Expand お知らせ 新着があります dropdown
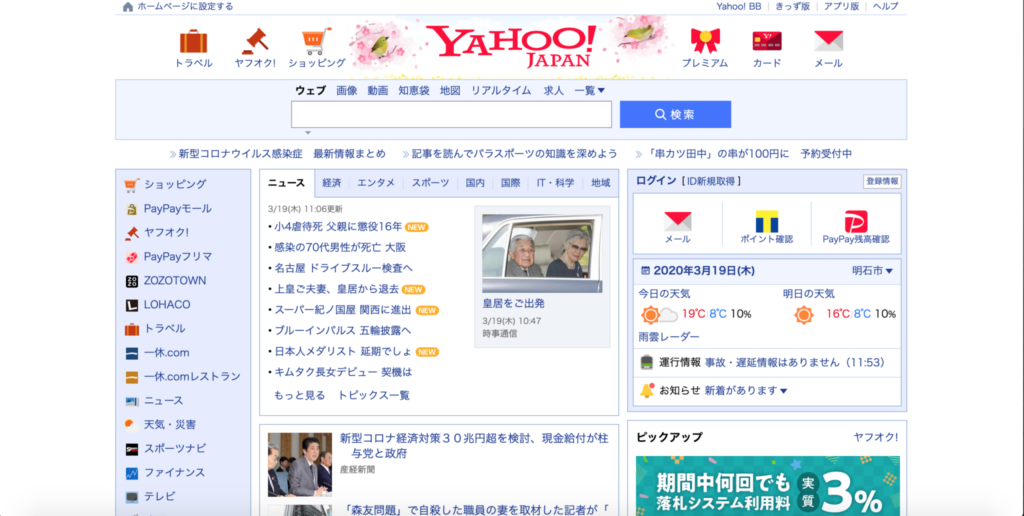Image resolution: width=1024 pixels, height=516 pixels. pyautogui.click(x=746, y=391)
